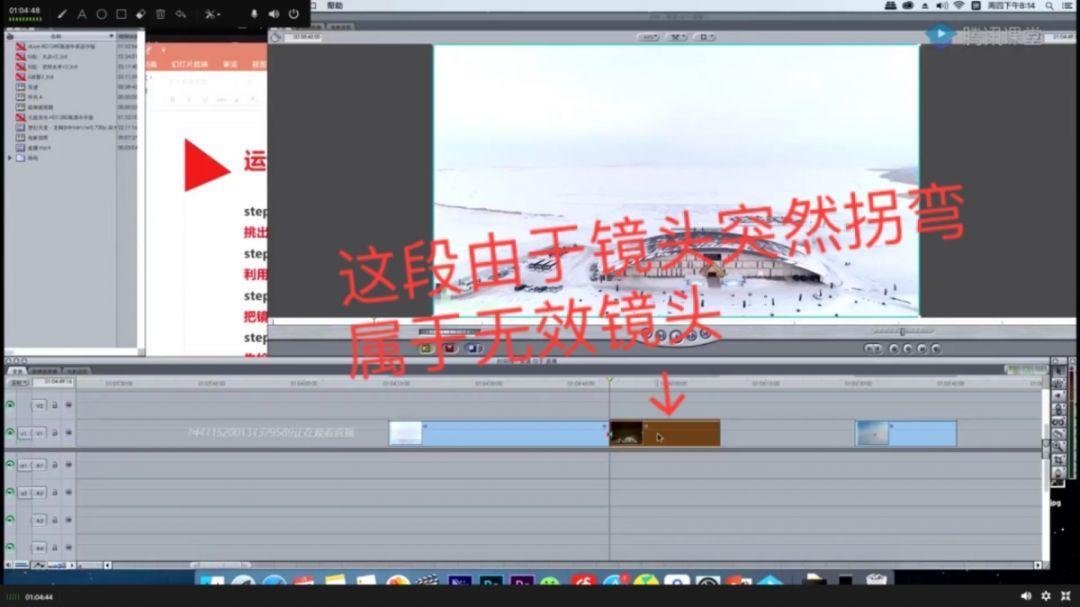Screen dimensions: 1080x607
Task: Select the text annotation tool
Action: click(82, 14)
